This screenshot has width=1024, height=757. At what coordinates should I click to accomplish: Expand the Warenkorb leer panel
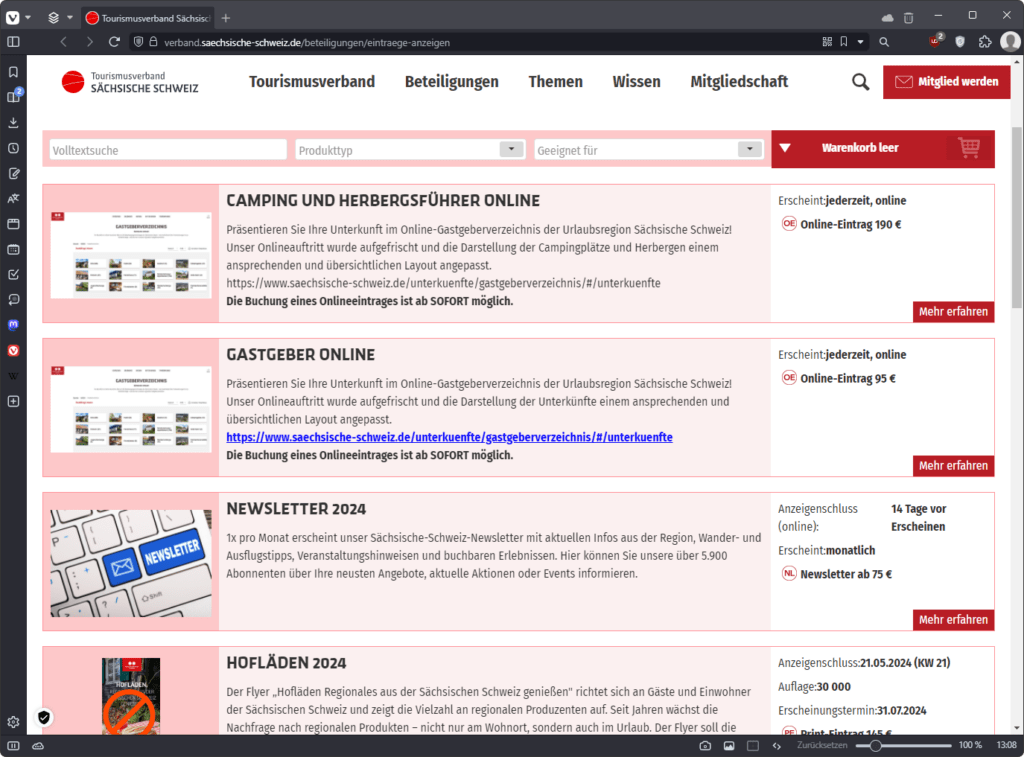(785, 148)
